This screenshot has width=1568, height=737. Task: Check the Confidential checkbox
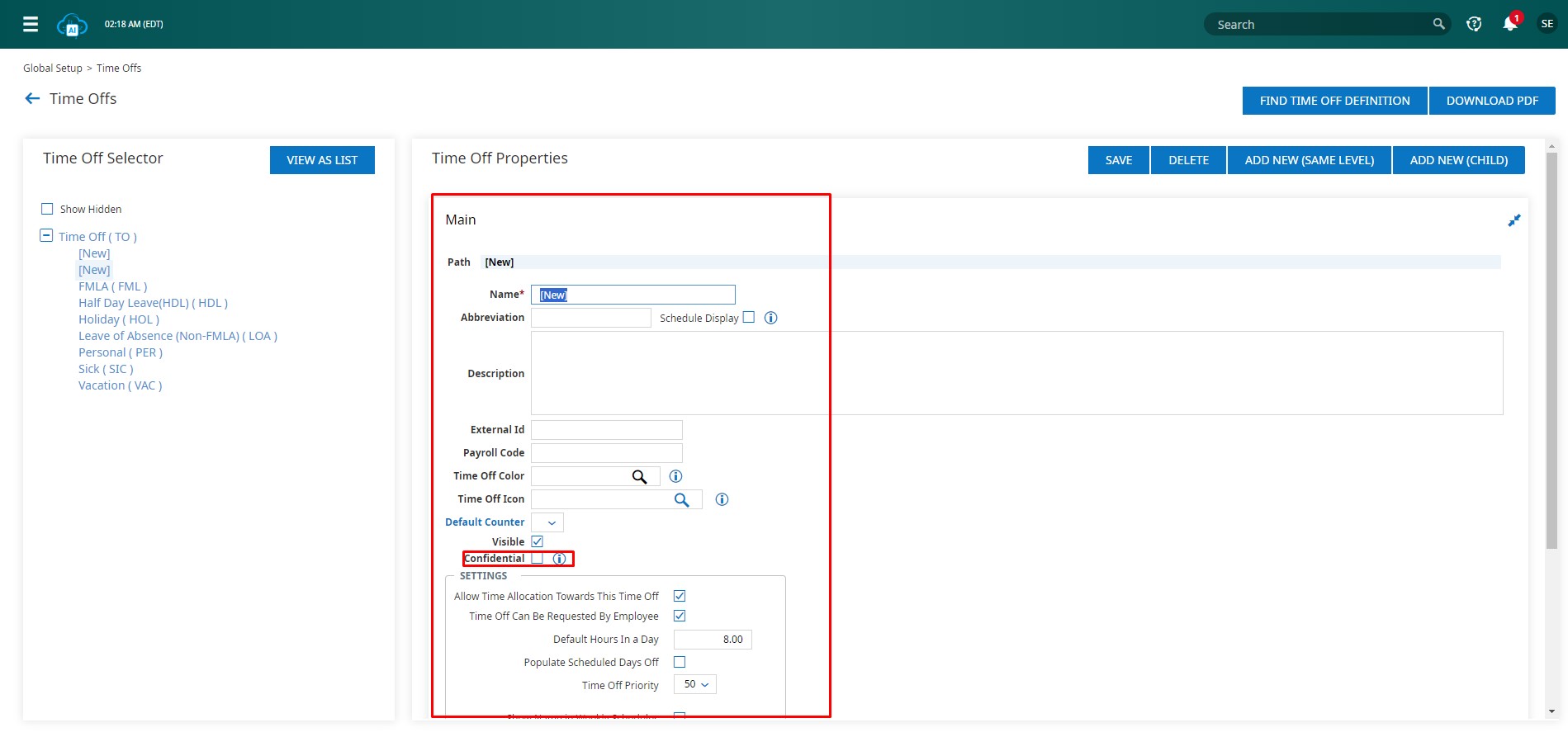click(538, 559)
